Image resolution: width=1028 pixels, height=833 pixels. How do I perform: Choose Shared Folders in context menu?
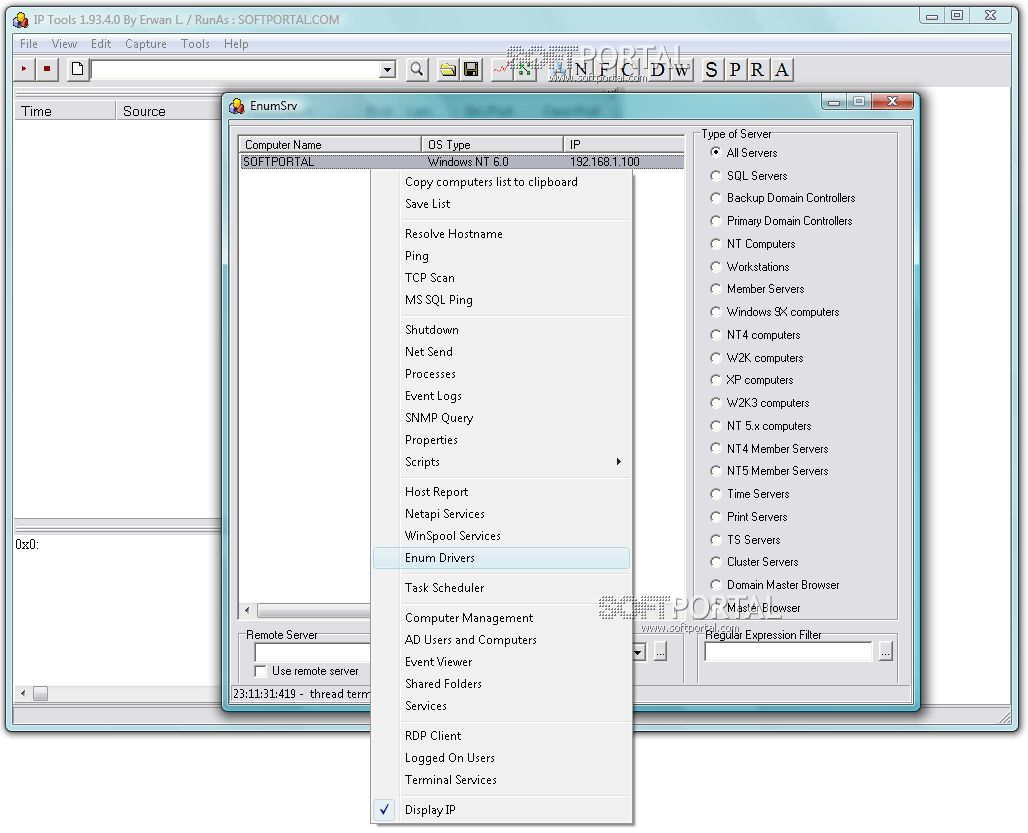[x=502, y=684]
